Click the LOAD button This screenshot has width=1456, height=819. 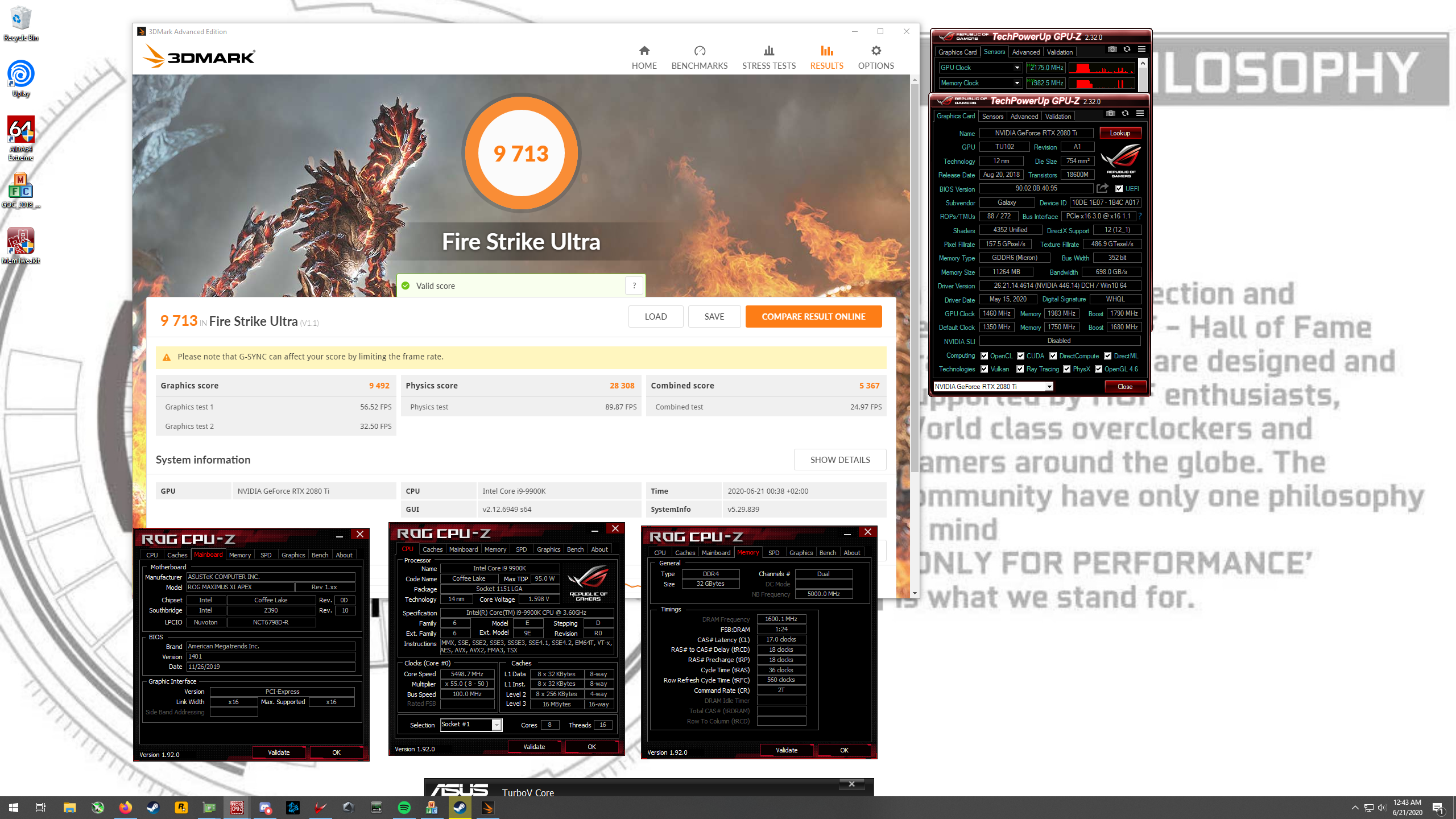pos(656,317)
